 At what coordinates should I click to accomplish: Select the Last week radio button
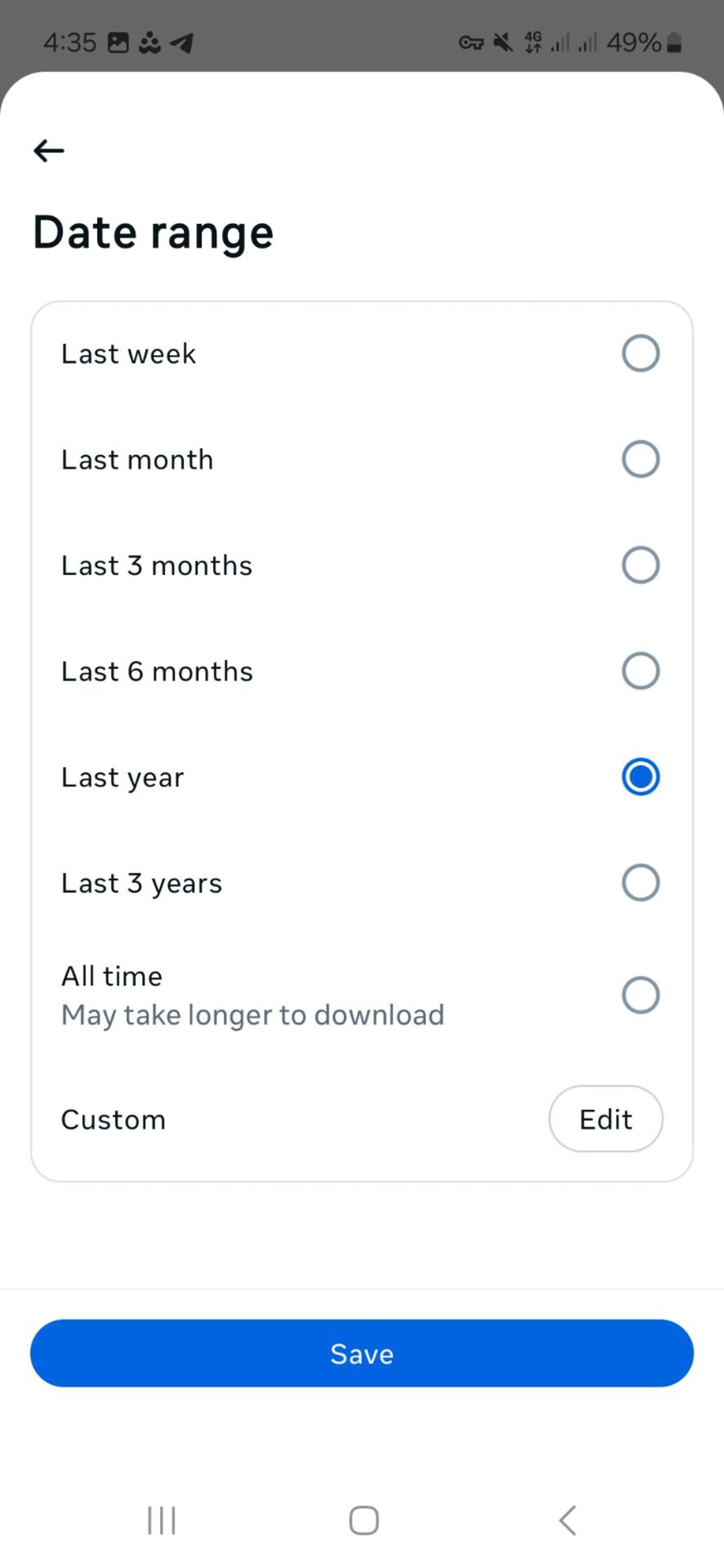pos(641,353)
